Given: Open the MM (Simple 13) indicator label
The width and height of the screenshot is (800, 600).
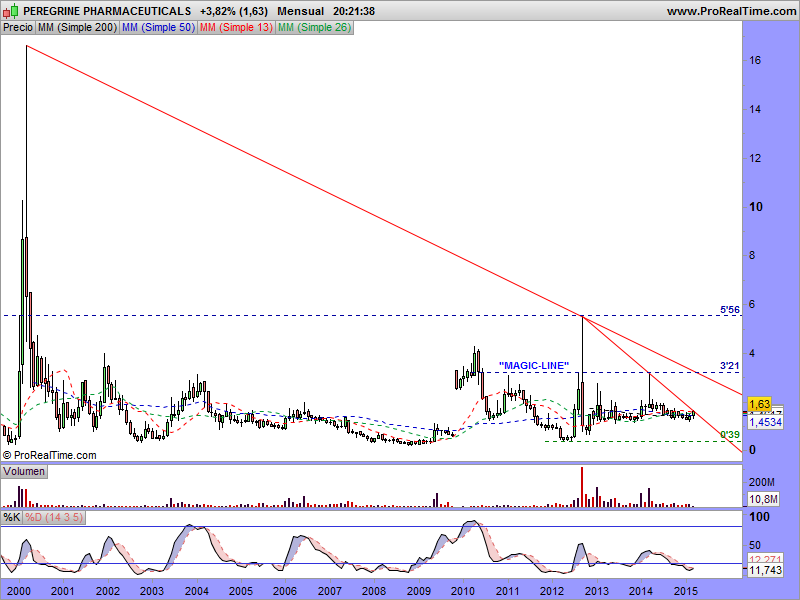Looking at the screenshot, I should (236, 28).
